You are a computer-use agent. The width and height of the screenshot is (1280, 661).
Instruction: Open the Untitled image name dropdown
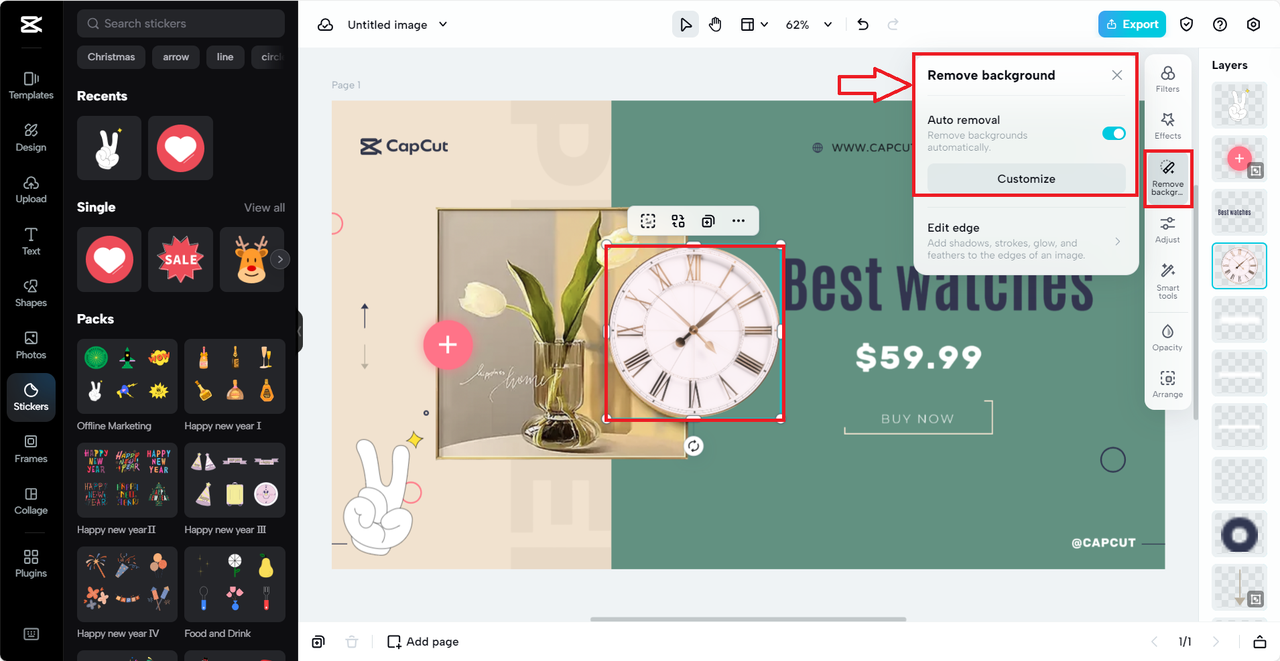tap(397, 25)
